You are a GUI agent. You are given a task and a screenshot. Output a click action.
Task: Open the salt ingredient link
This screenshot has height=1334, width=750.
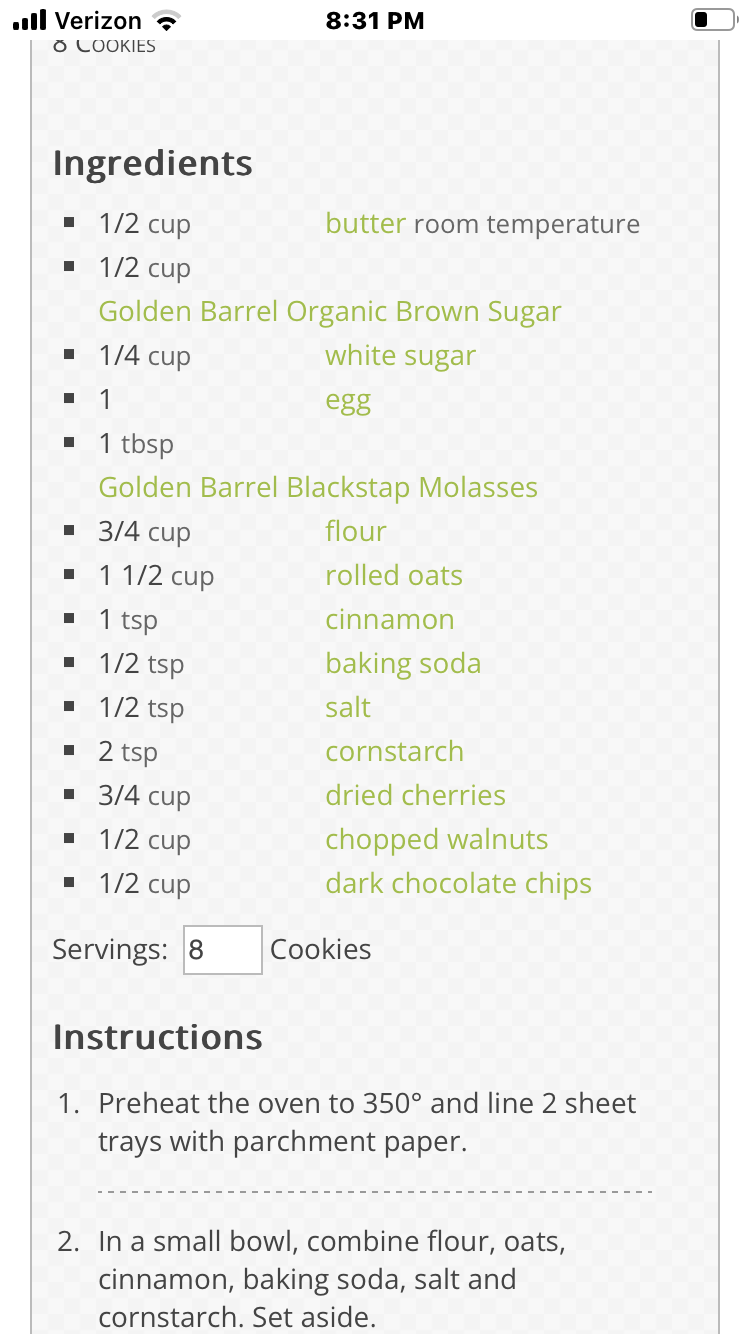[x=347, y=708]
